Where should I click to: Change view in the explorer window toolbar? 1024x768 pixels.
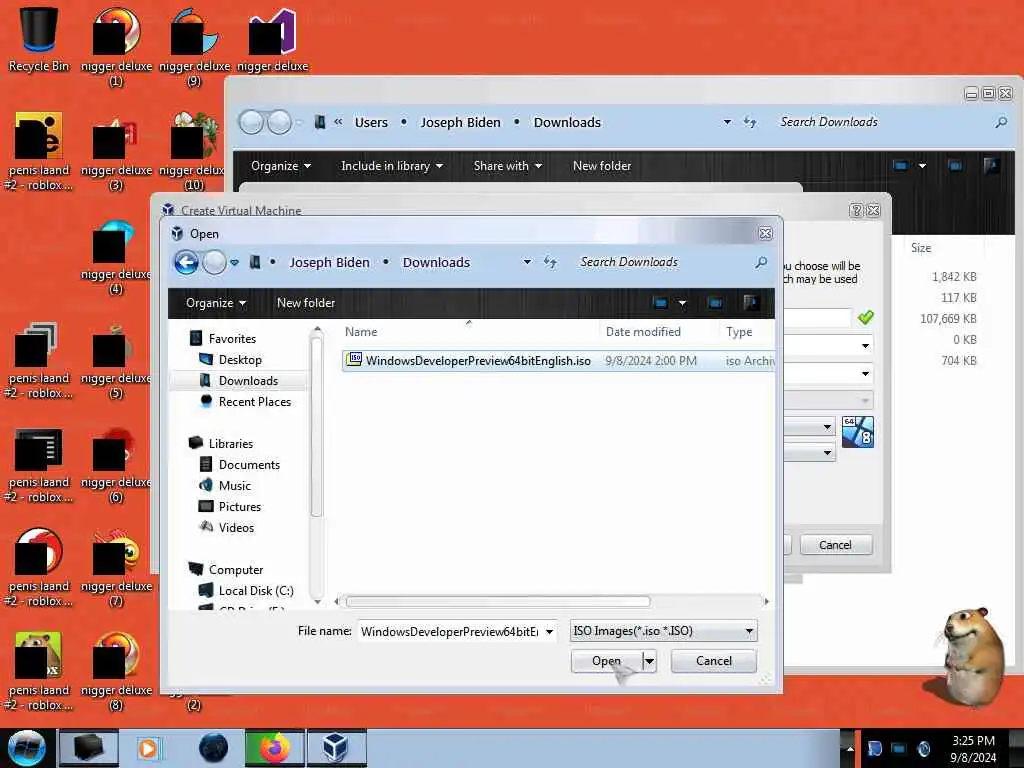pyautogui.click(x=901, y=166)
